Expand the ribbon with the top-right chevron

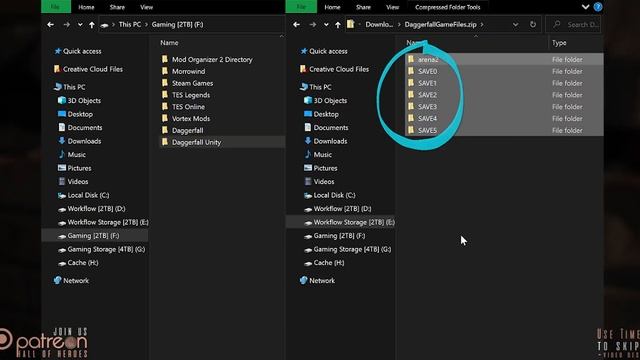[x=585, y=7]
